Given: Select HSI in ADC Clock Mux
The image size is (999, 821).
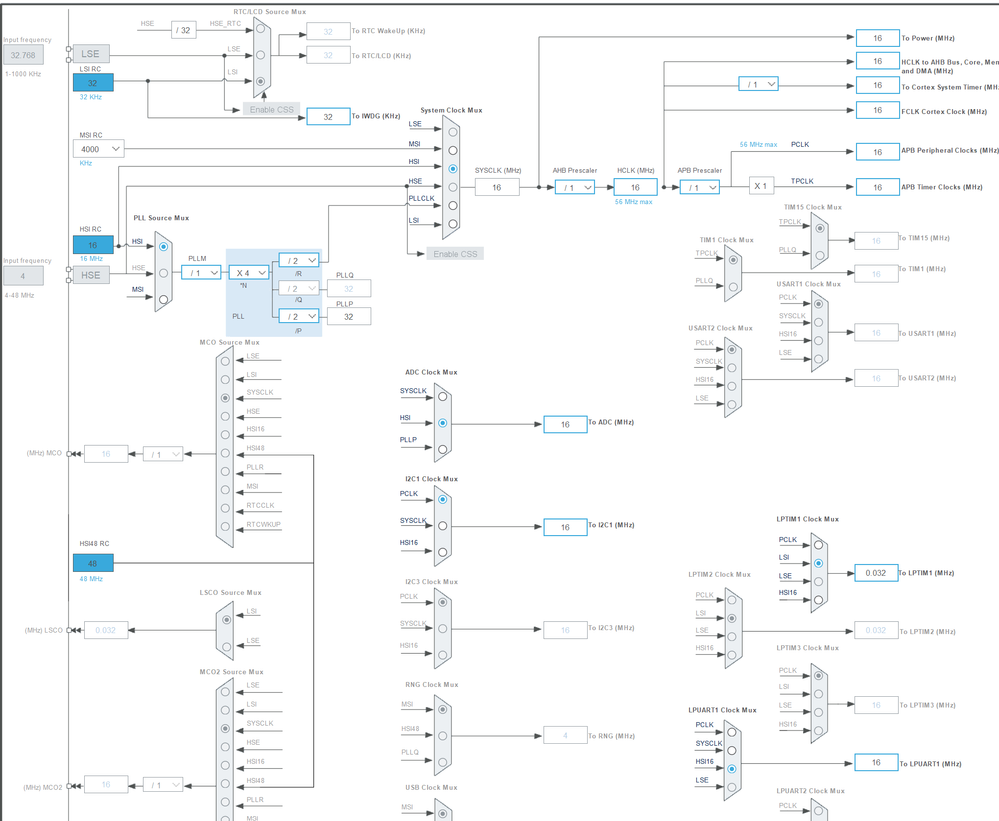Looking at the screenshot, I should (442, 423).
